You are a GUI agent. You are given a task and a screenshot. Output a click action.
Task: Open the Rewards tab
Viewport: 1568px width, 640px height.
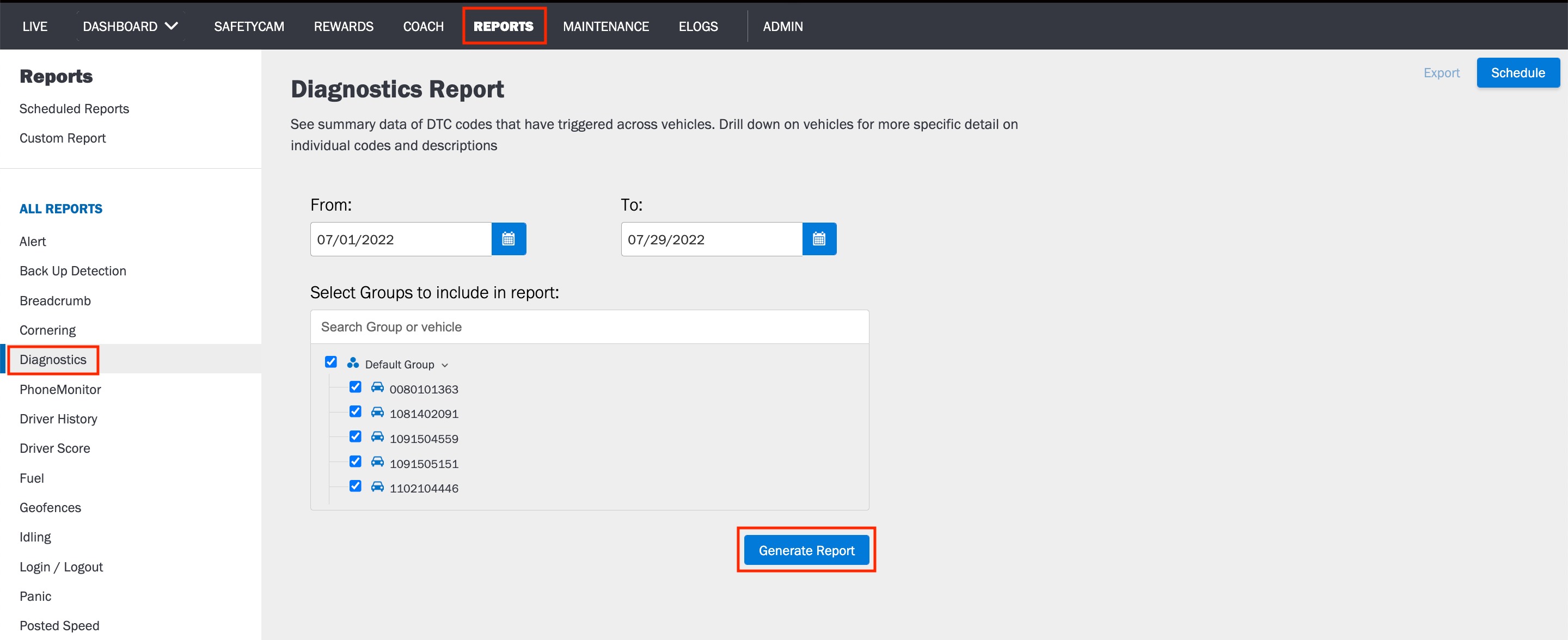[344, 26]
